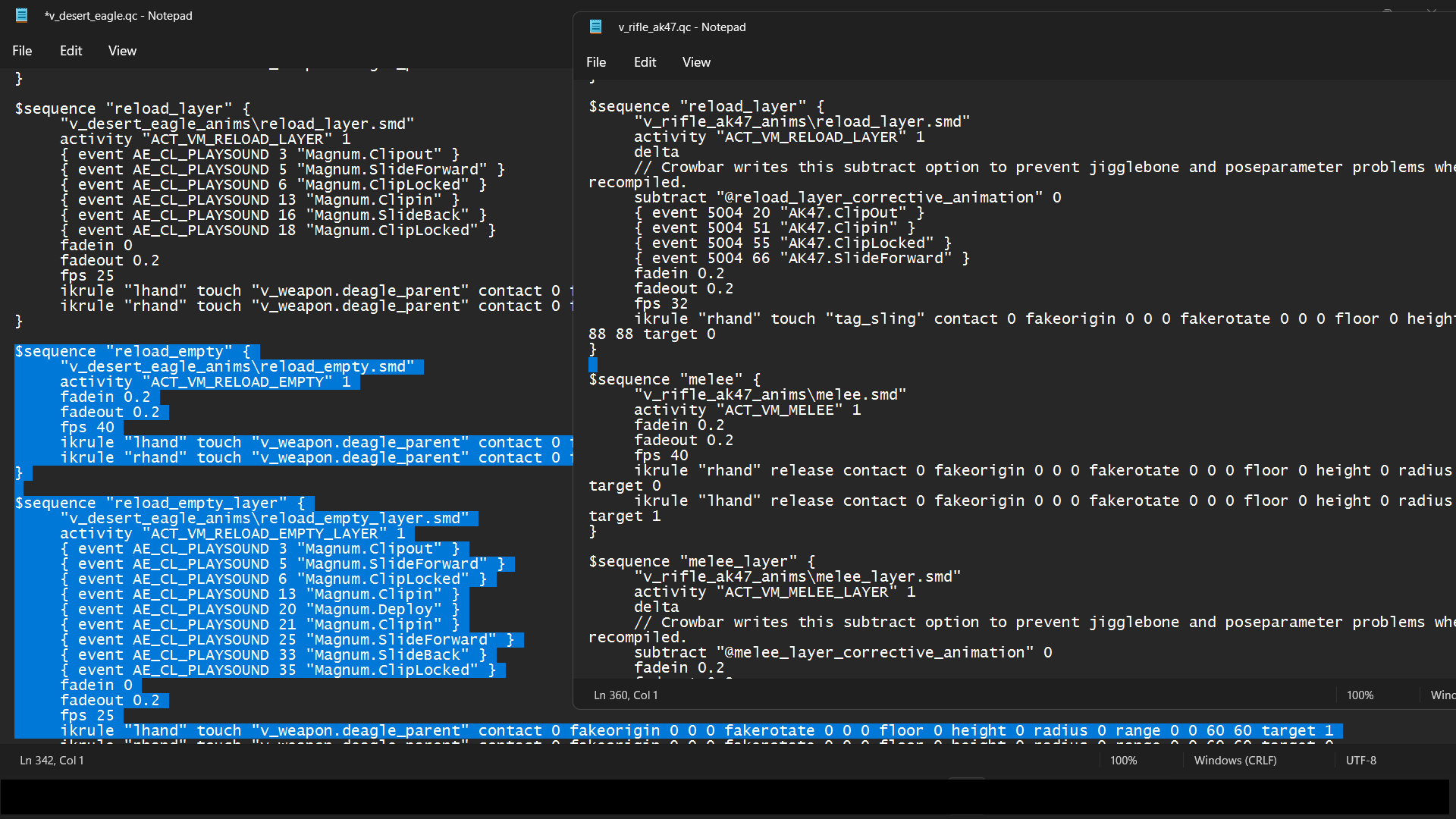The height and width of the screenshot is (819, 1456).
Task: Click the UTF-8 encoding indicator
Action: pos(1360,761)
